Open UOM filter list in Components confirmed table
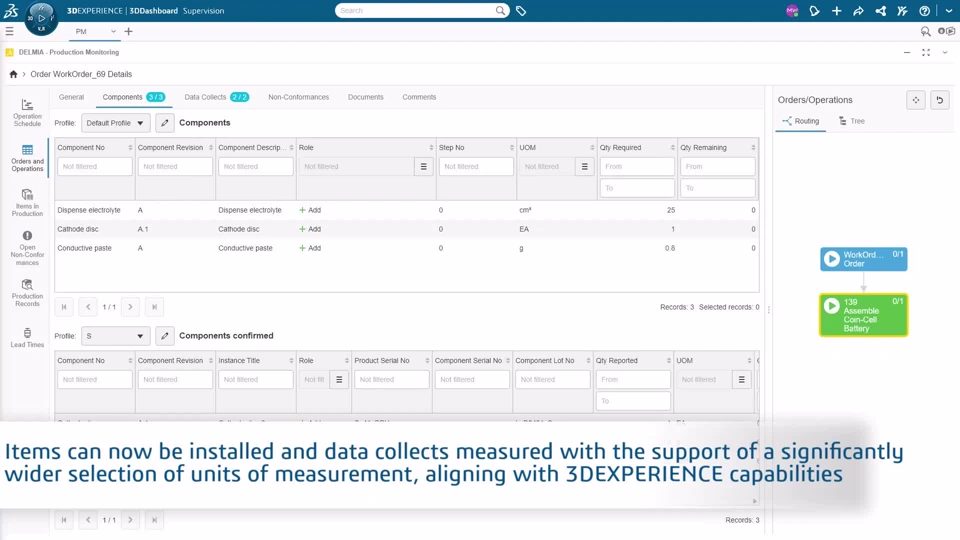The image size is (960, 540). pyautogui.click(x=741, y=380)
